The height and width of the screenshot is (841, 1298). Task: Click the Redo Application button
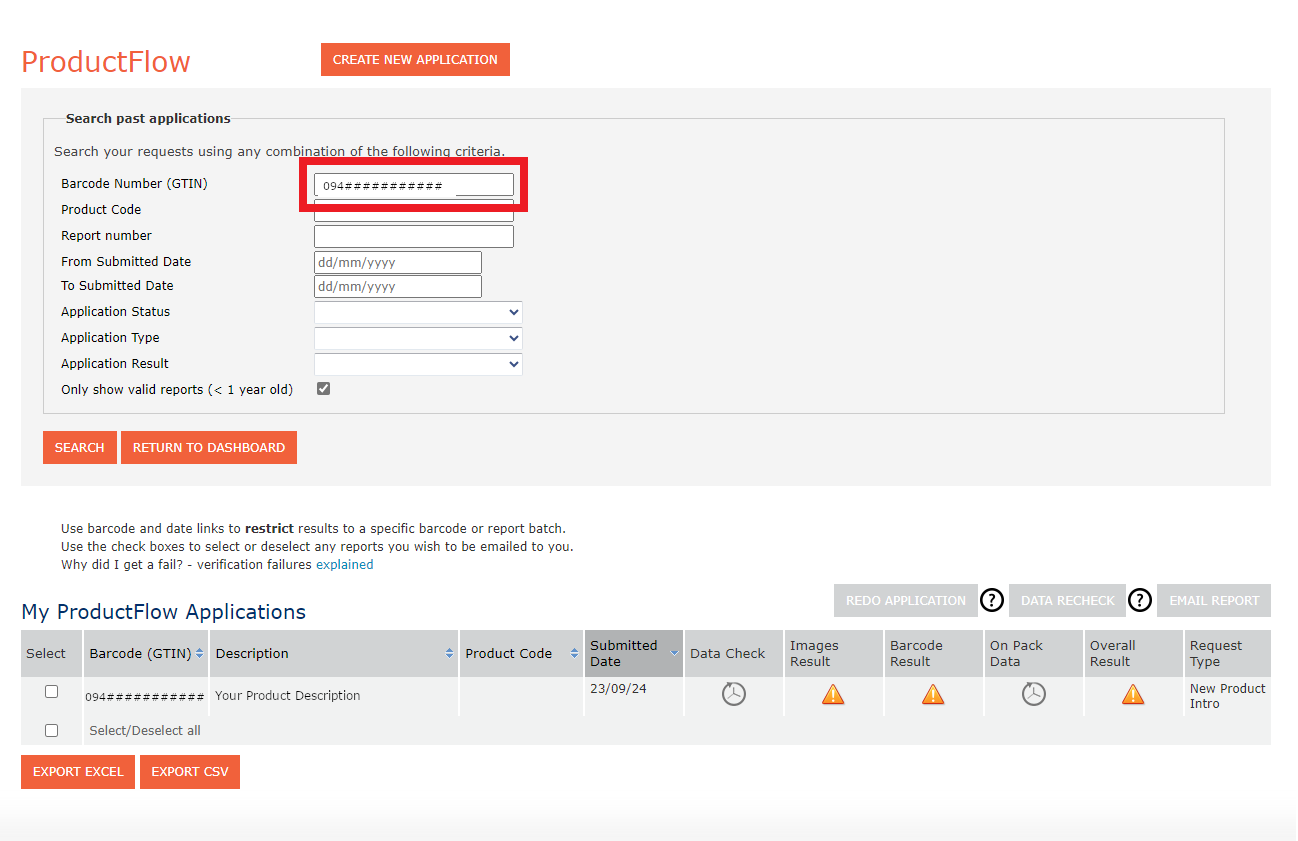click(x=906, y=600)
